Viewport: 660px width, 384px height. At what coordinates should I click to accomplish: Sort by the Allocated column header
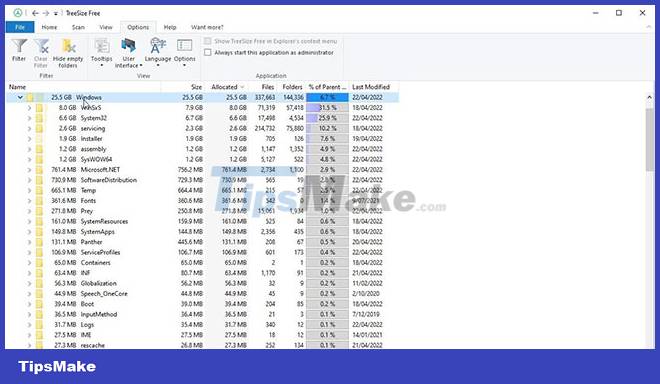click(x=227, y=87)
